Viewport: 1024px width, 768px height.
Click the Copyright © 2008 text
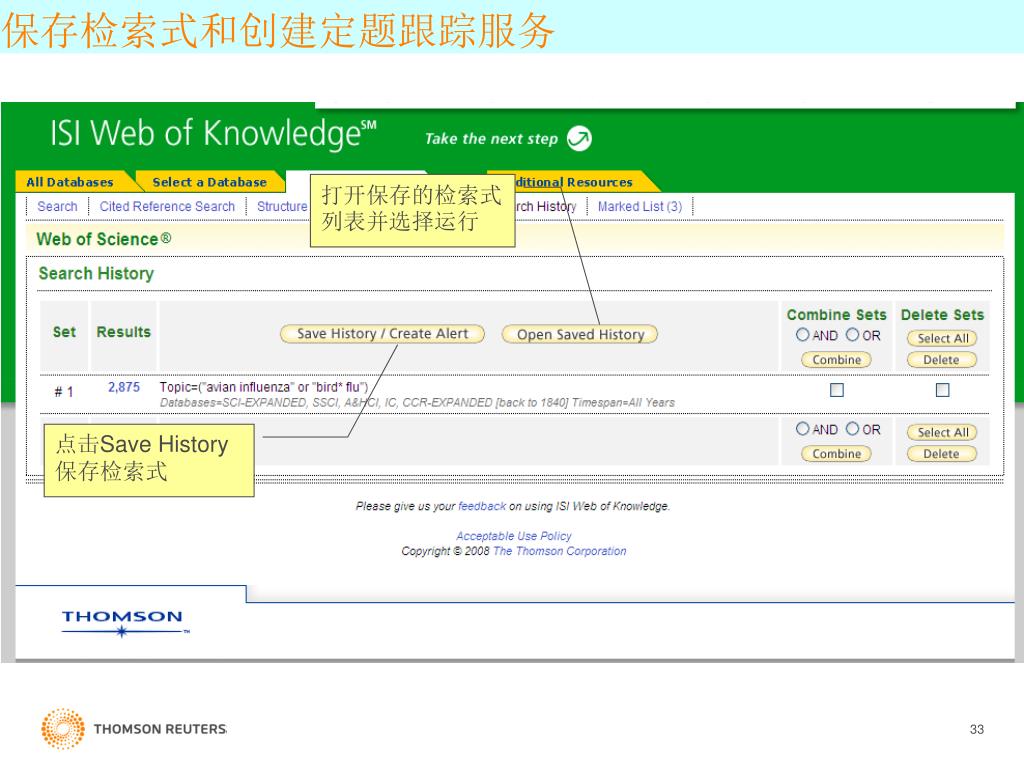tap(445, 551)
